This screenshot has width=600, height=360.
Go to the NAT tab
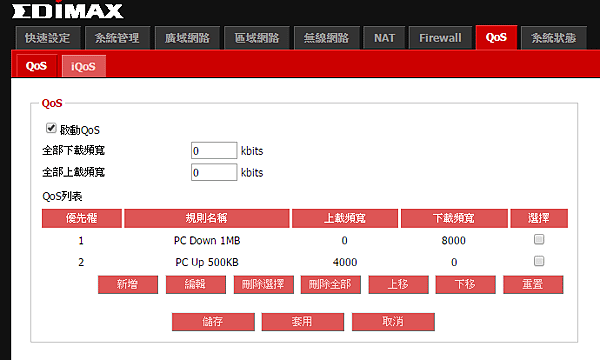pos(384,38)
